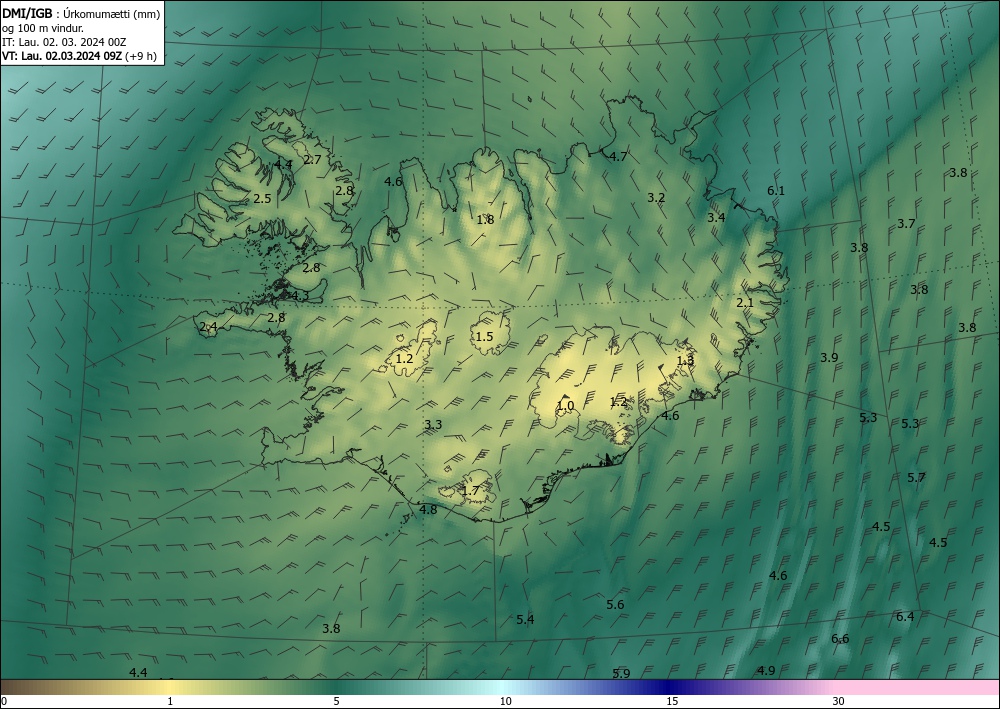Click the 4.3 value near Breiðafjörður islands
1000x709 pixels.
300,296
